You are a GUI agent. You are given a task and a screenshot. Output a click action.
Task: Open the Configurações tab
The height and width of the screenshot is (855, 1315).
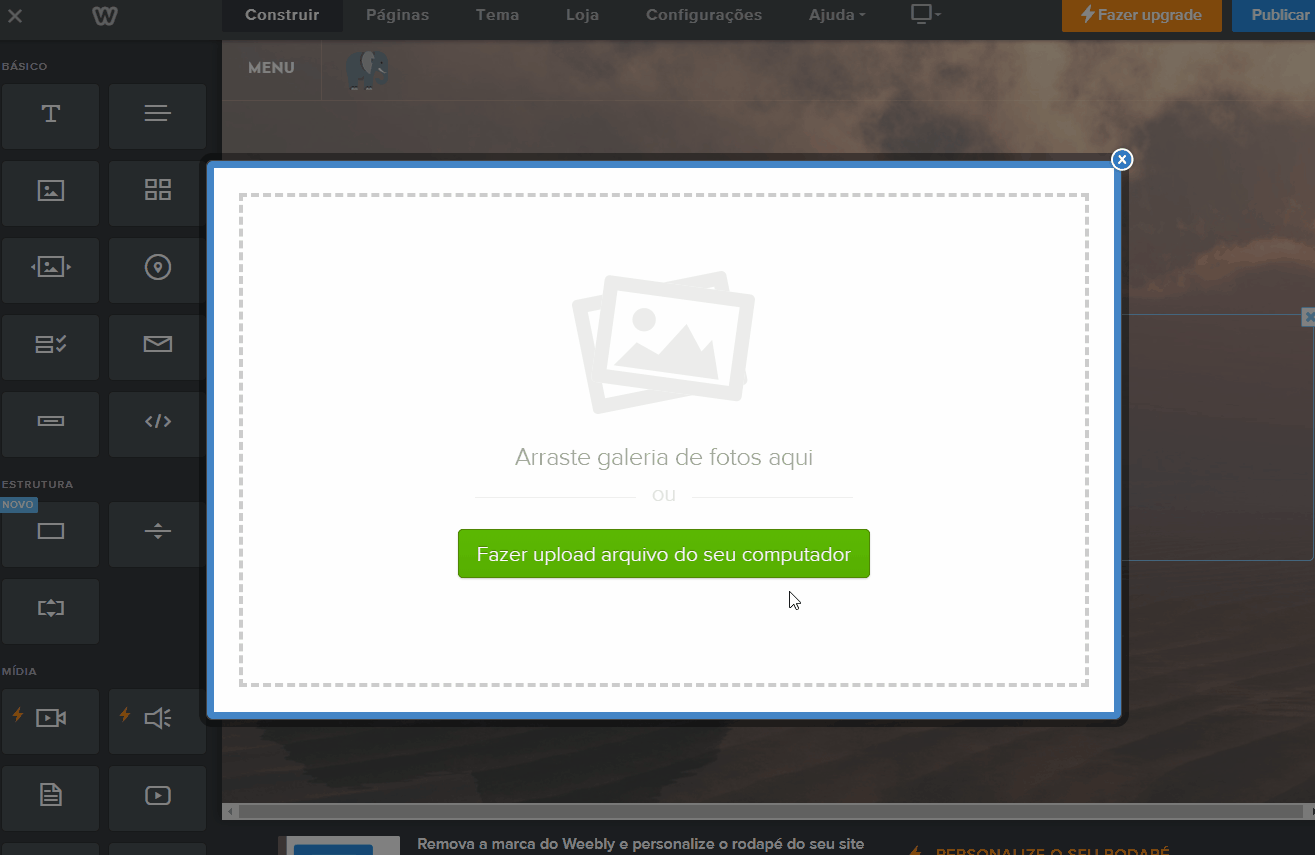704,15
